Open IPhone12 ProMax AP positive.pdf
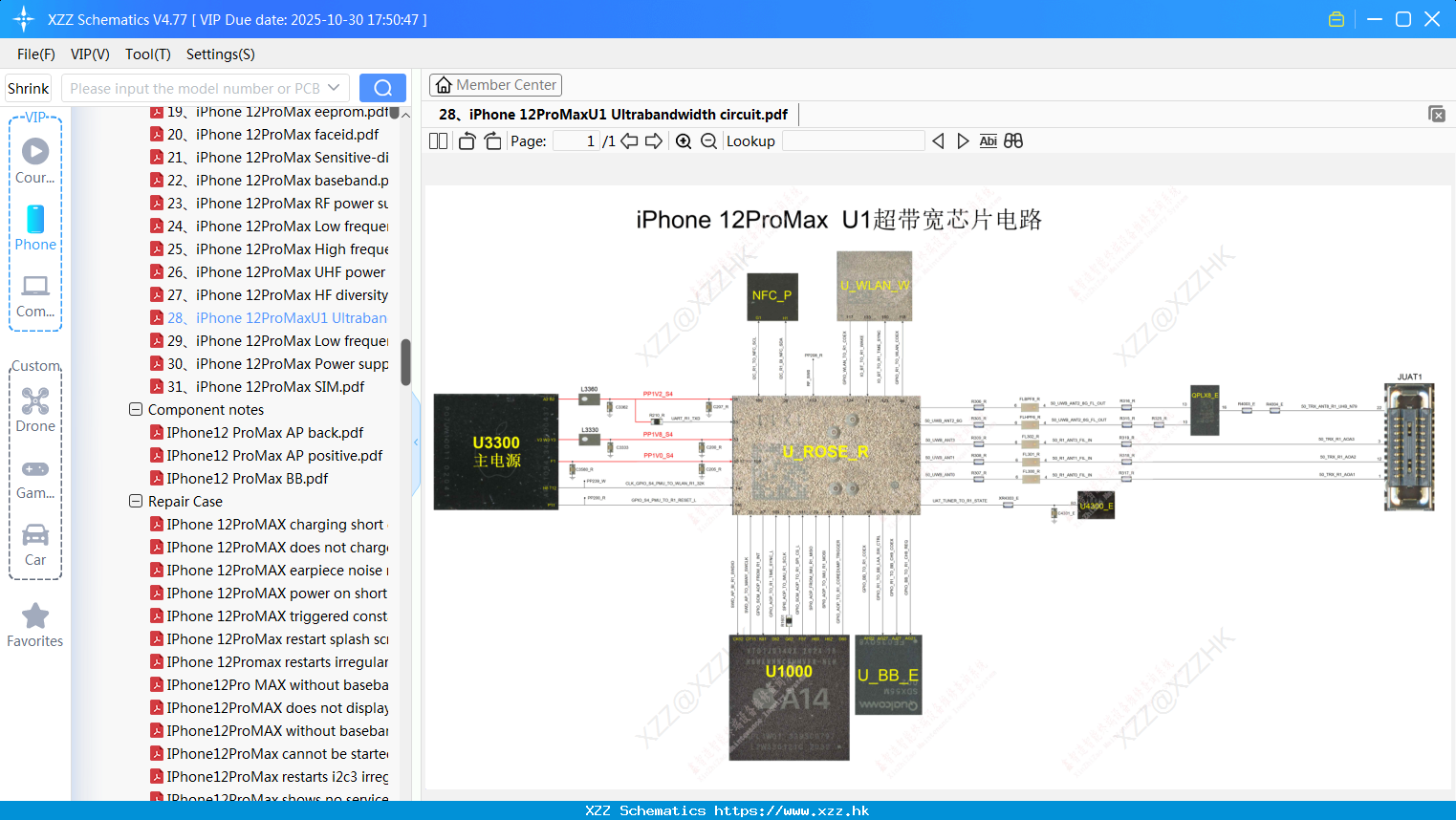The height and width of the screenshot is (820, 1456). (266, 456)
